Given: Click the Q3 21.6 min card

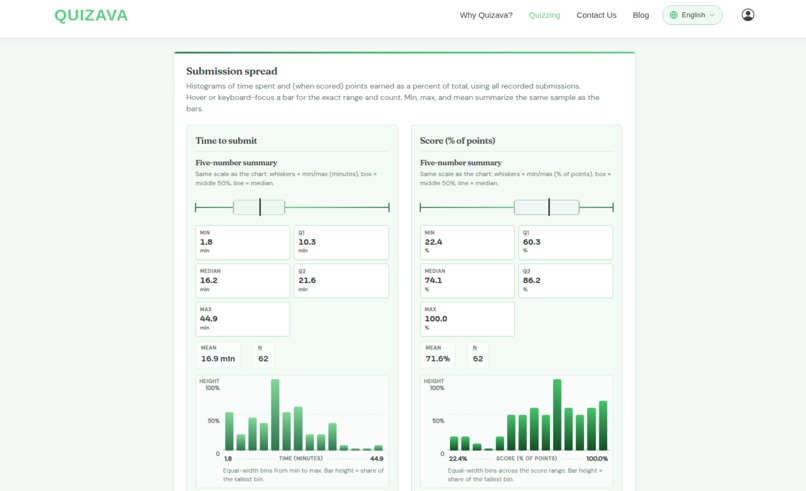Looking at the screenshot, I should (x=341, y=281).
